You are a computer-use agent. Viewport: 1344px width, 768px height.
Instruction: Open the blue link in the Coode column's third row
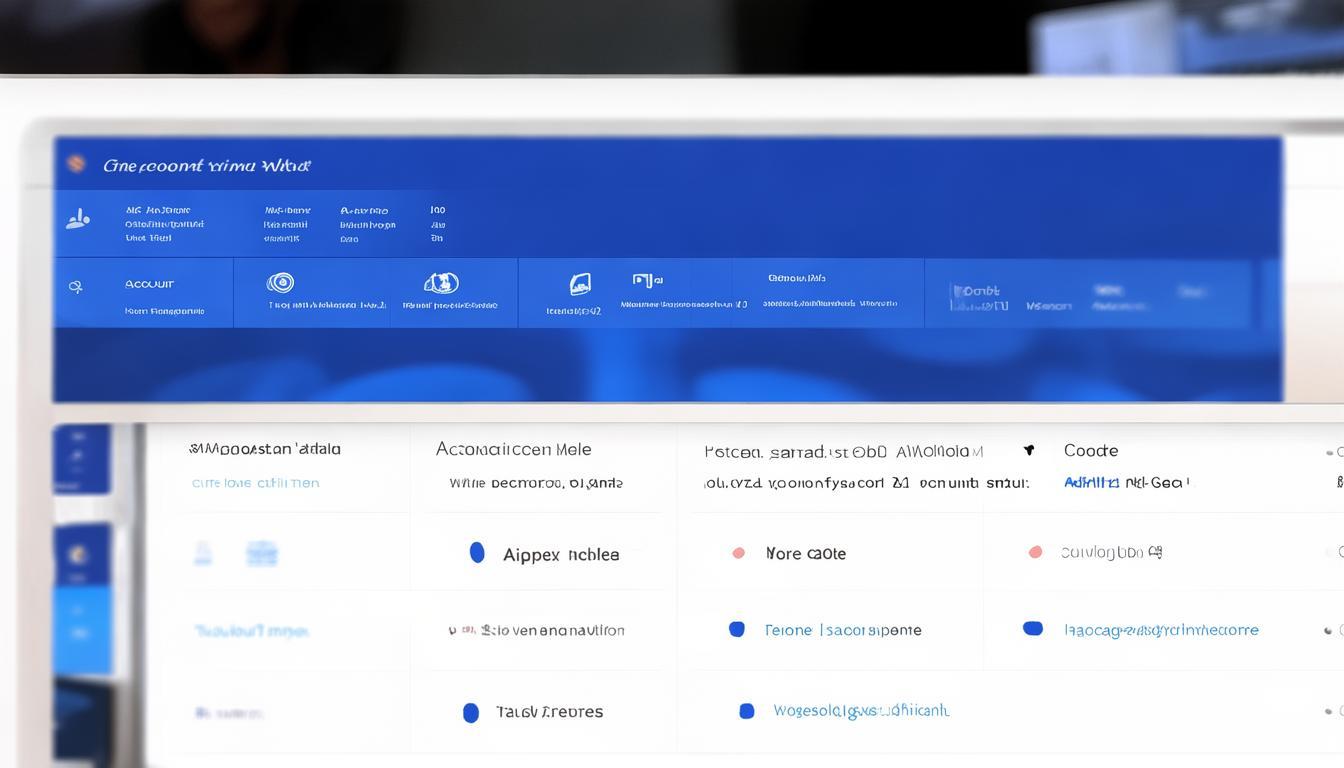(1160, 630)
